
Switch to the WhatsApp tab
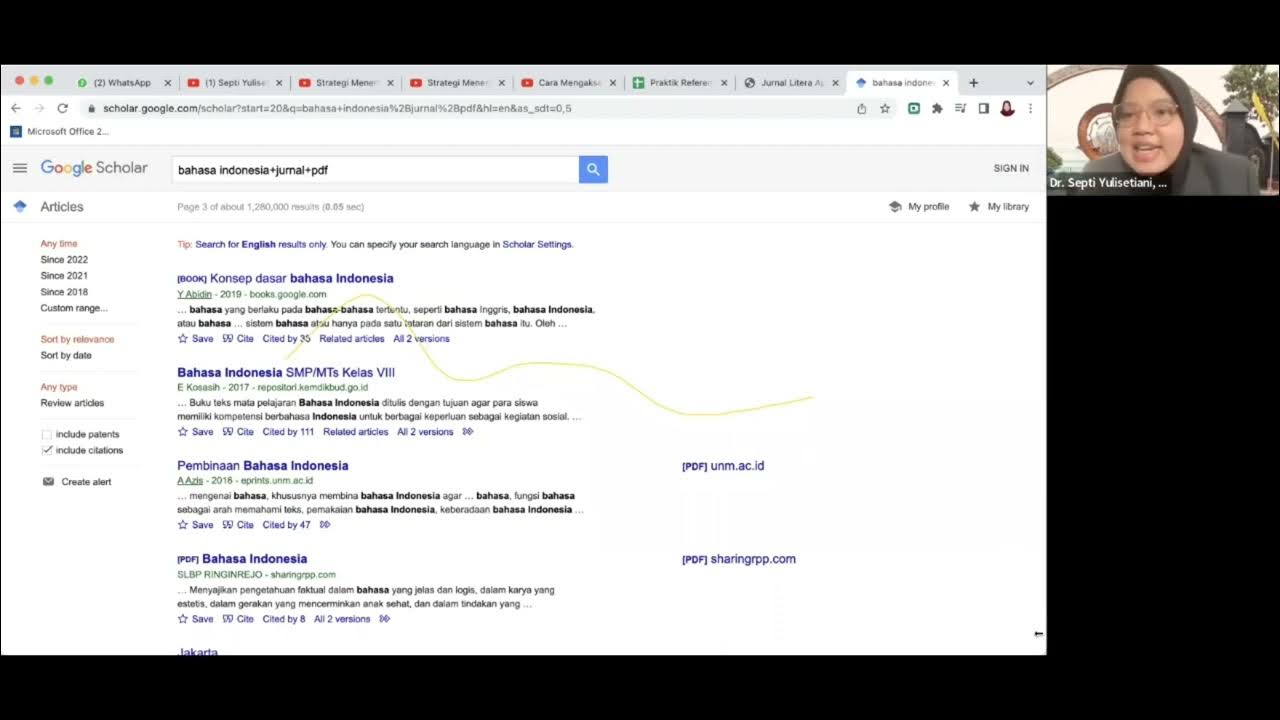pos(122,83)
